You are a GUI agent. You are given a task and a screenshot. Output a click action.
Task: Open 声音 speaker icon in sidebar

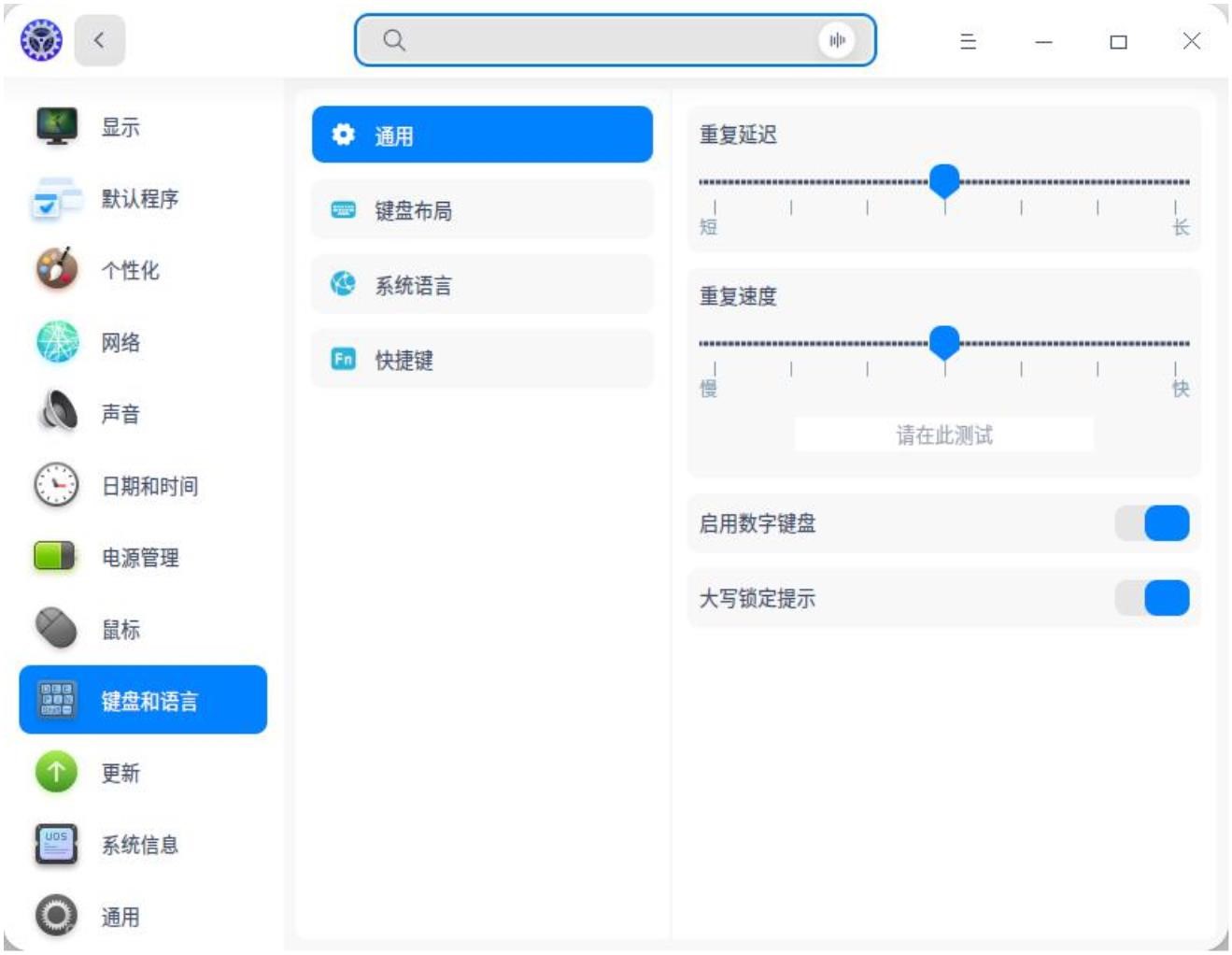[58, 412]
